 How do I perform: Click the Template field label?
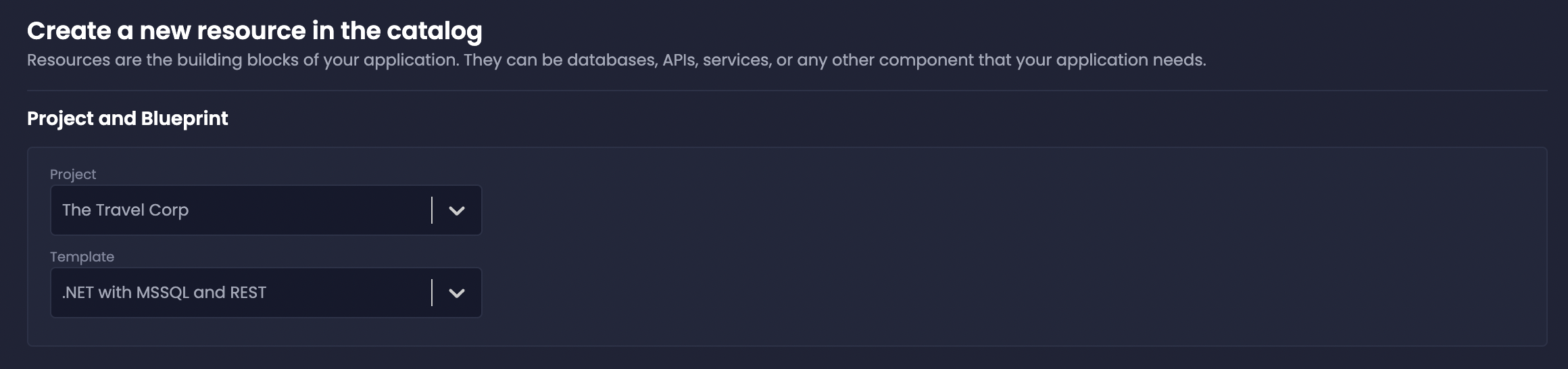(x=82, y=257)
